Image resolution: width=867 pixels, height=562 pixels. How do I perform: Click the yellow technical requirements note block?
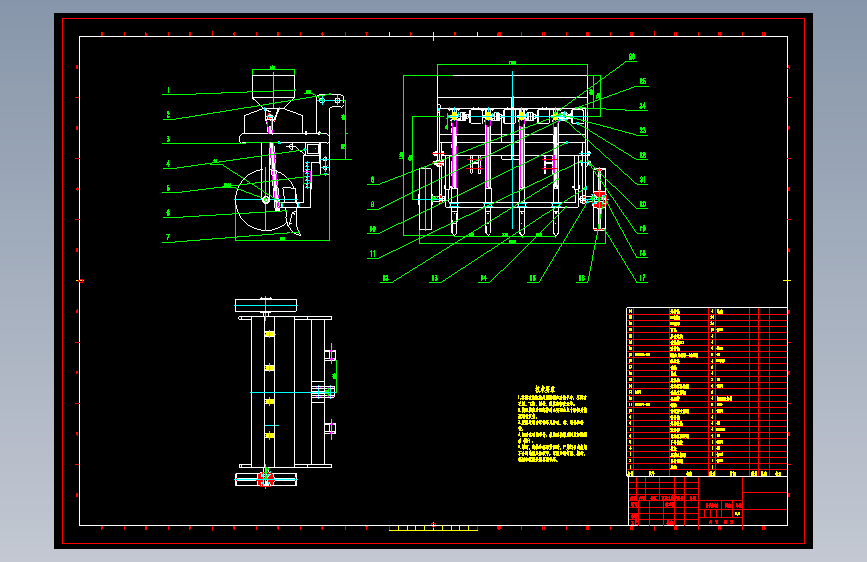[552, 424]
